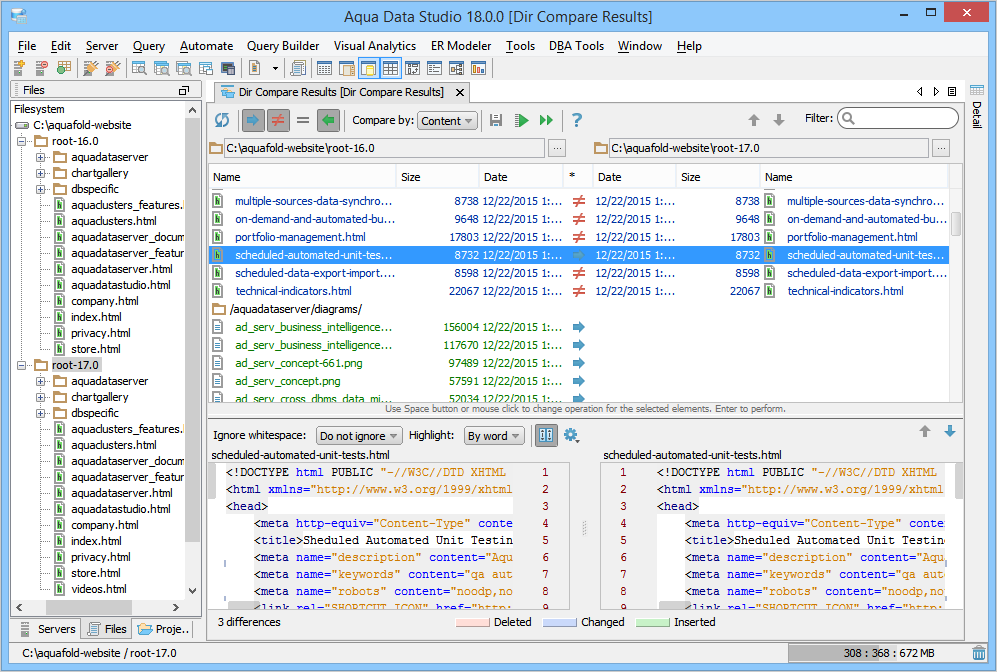997x672 pixels.
Task: Sort by the left Name column header
Action: click(x=302, y=177)
